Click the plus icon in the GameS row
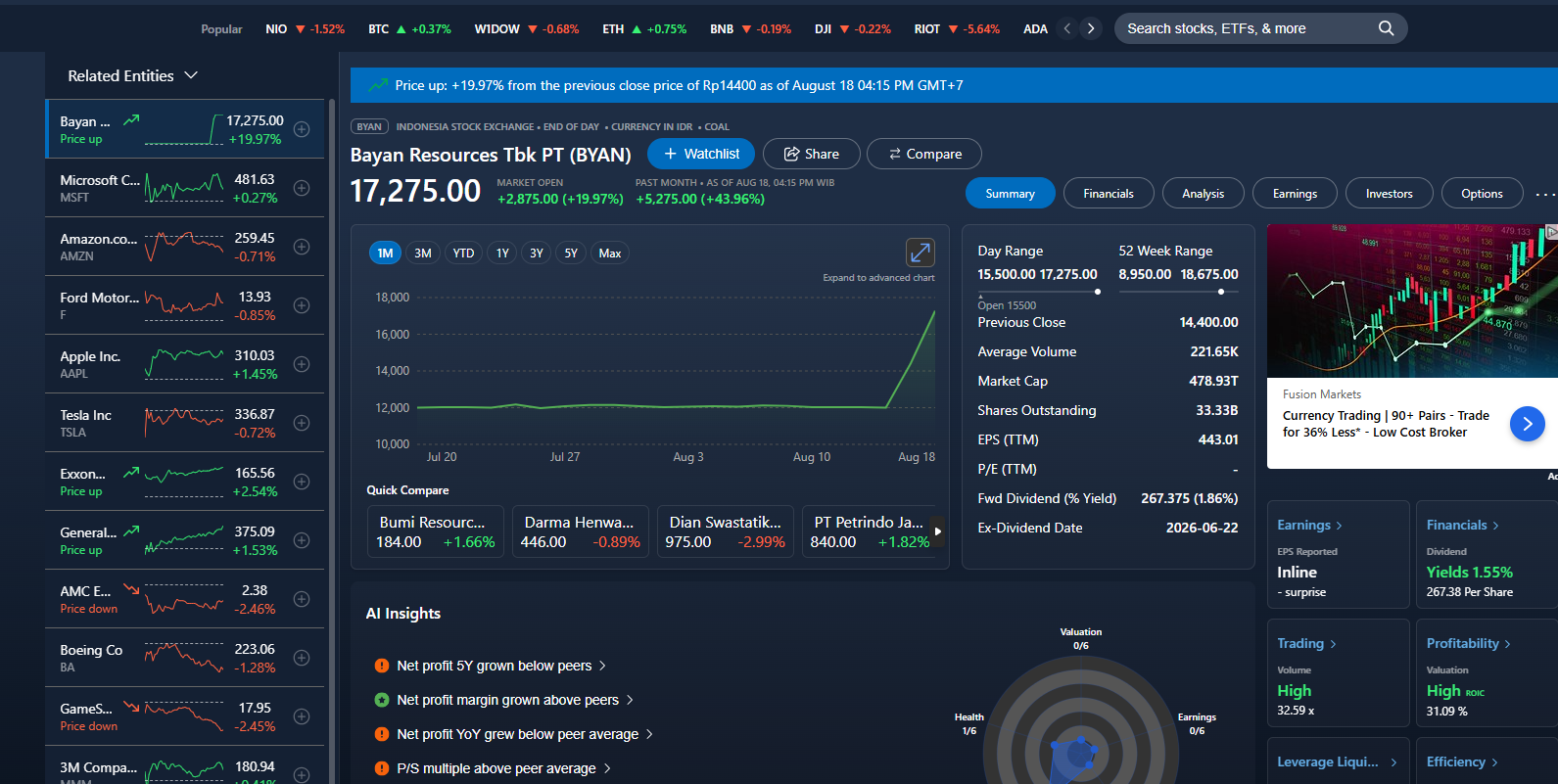This screenshot has height=784, width=1558. pos(302,716)
